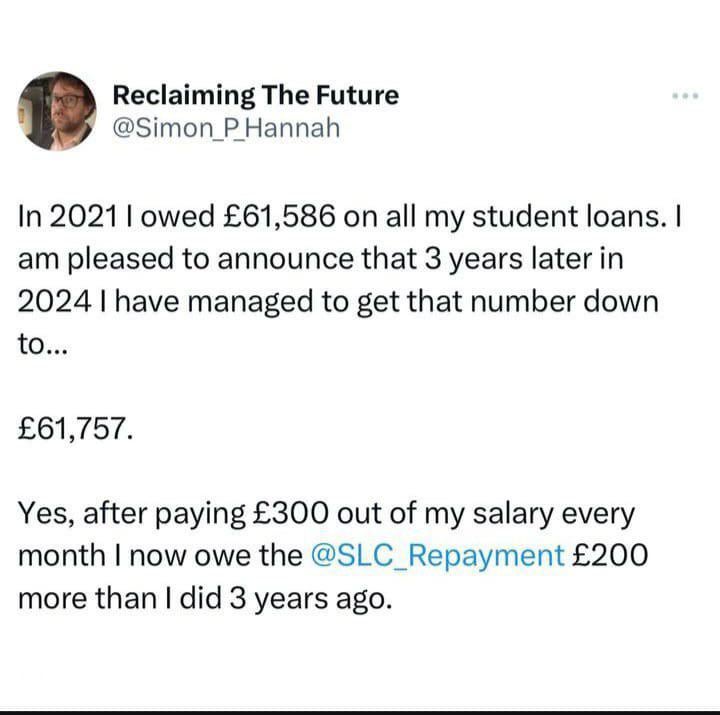Screen dimensions: 720x715
Task: View the profile picture of Simon Hannah
Action: click(x=57, y=111)
